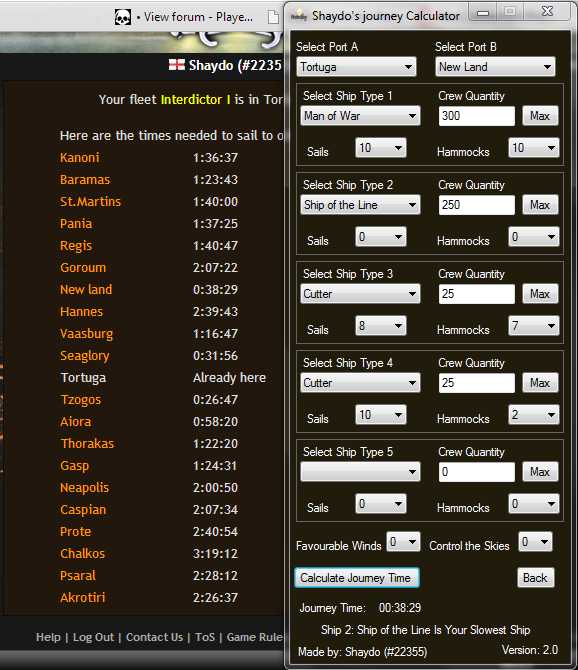This screenshot has width=578, height=670.
Task: Close the journey calculator window
Action: pyautogui.click(x=547, y=12)
